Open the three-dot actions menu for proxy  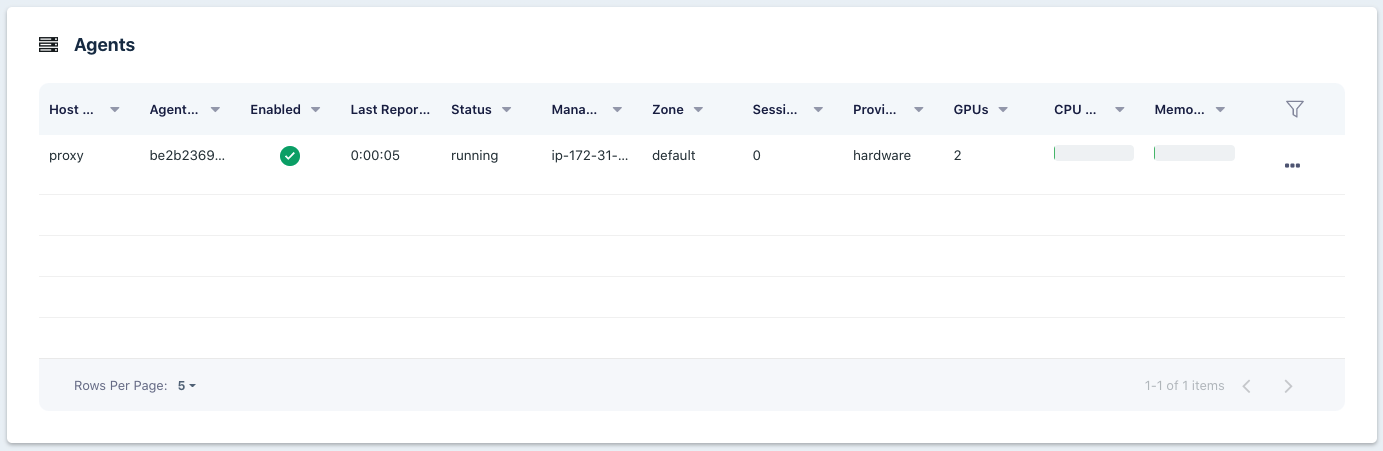tap(1292, 166)
